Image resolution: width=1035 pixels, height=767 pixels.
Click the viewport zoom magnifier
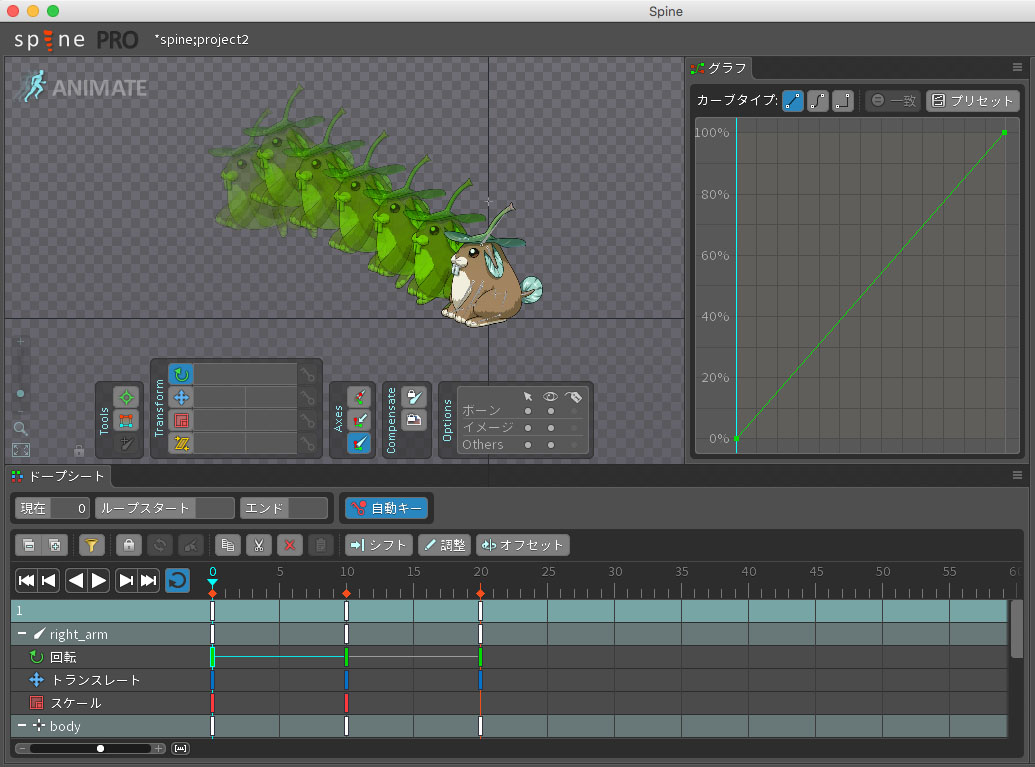20,429
